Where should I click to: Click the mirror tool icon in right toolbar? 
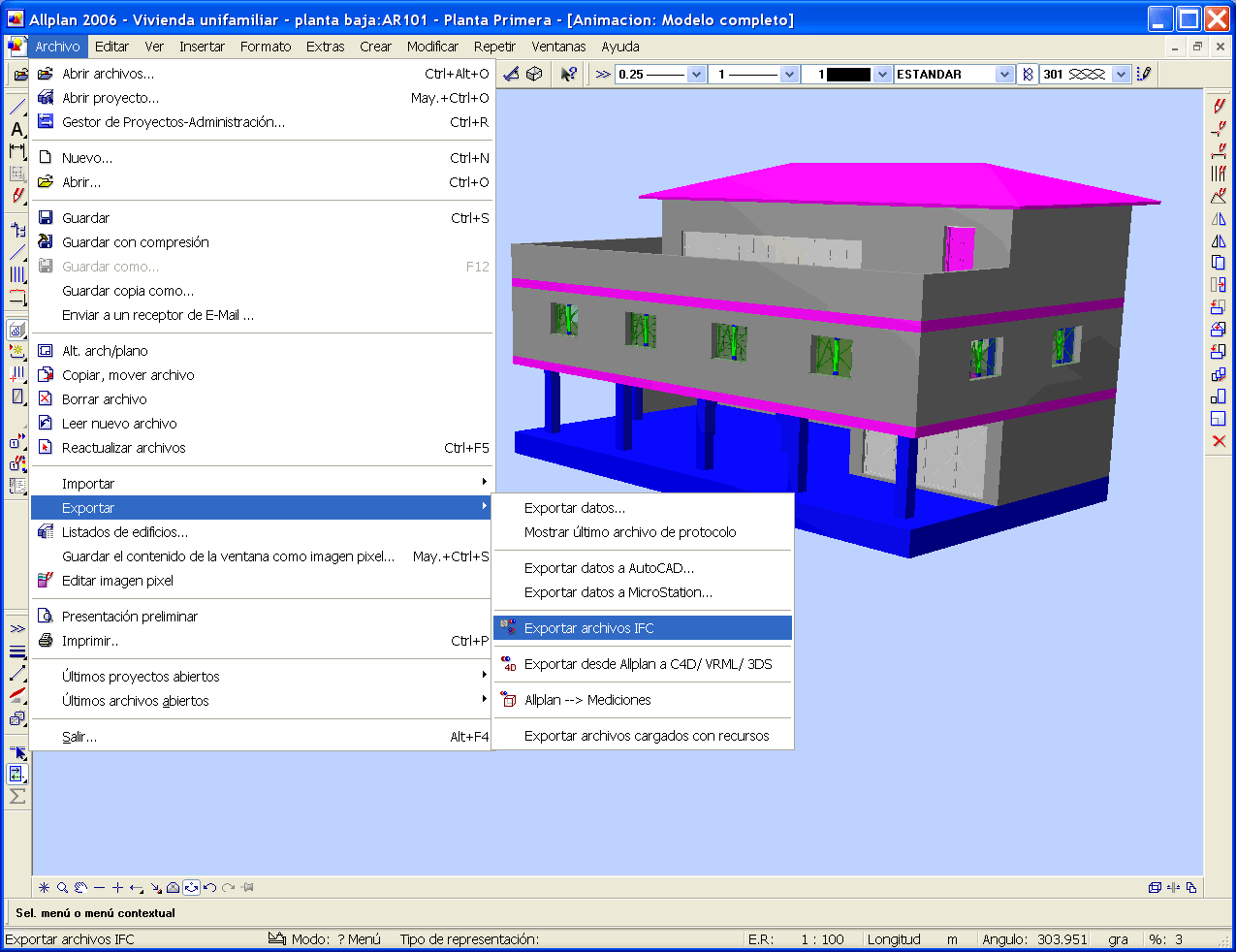(1219, 218)
